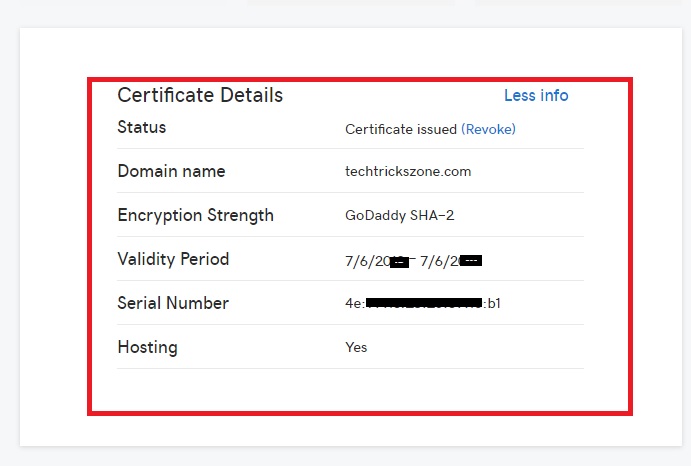Click the blacked-out serial number section

(x=425, y=304)
